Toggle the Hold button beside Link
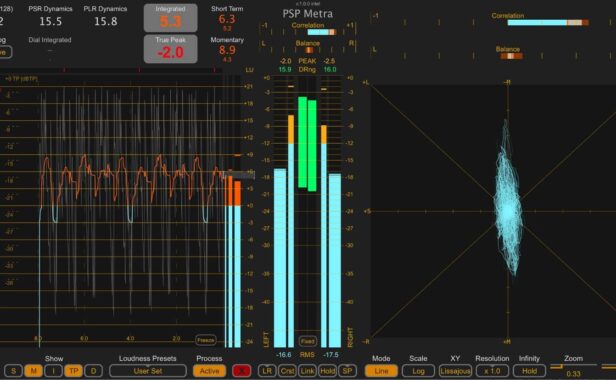The width and height of the screenshot is (616, 380). [x=327, y=371]
